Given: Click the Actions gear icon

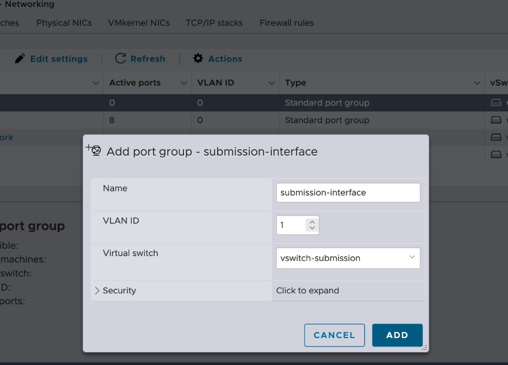Looking at the screenshot, I should pos(198,58).
